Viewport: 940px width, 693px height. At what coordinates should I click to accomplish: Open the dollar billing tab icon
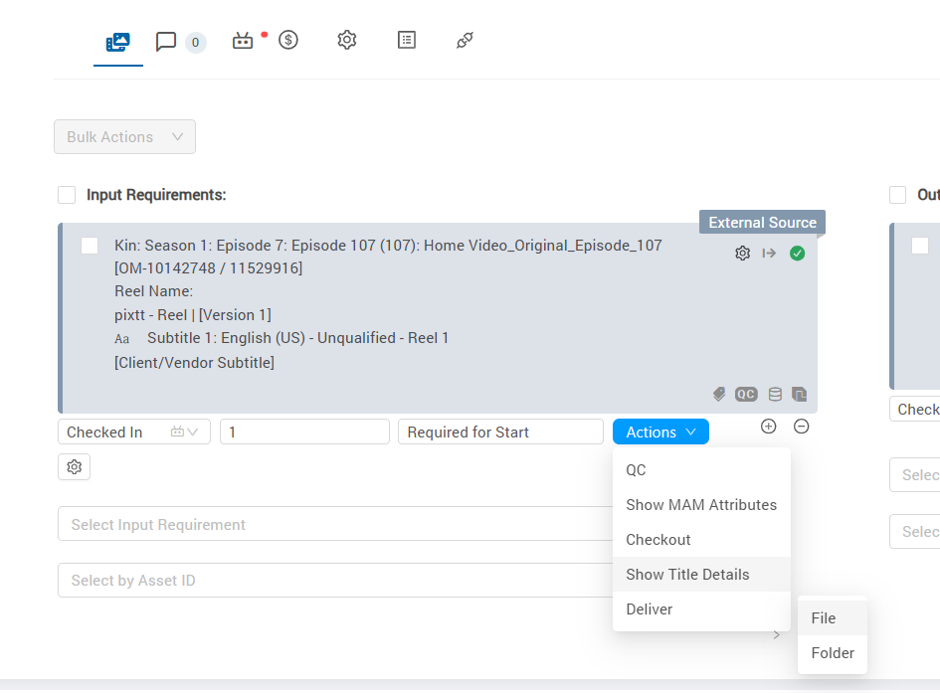[x=288, y=40]
